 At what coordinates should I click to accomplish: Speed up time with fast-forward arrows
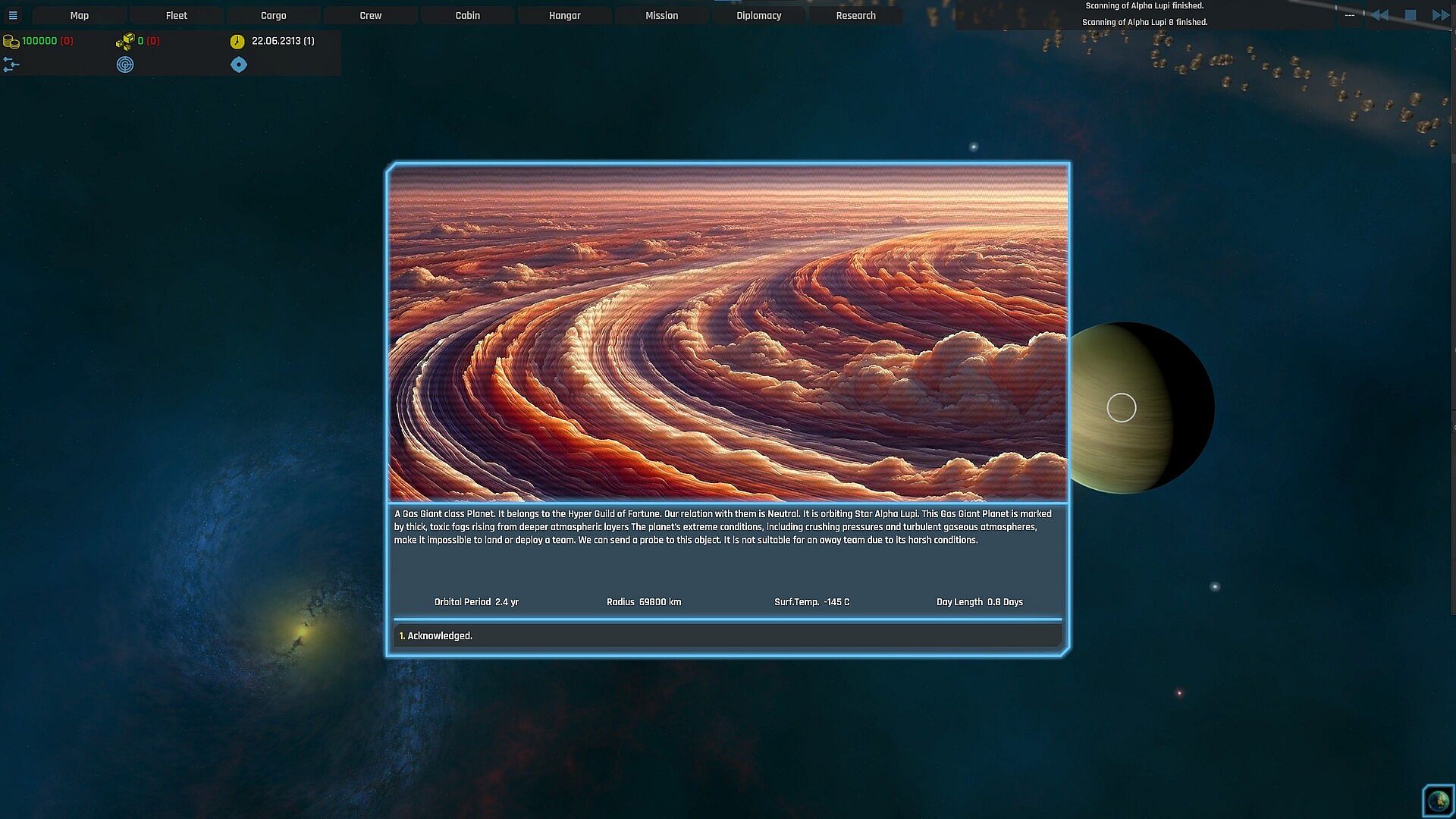pyautogui.click(x=1439, y=15)
